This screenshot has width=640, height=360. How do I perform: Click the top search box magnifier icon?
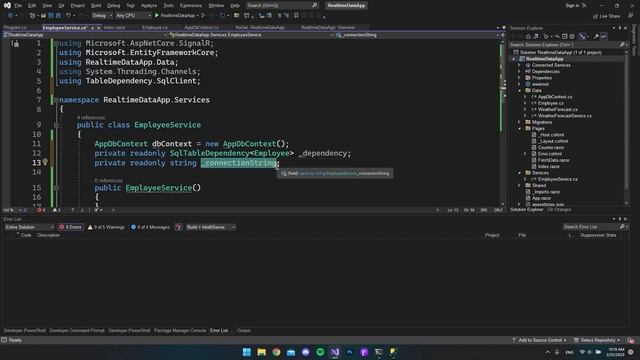click(314, 5)
